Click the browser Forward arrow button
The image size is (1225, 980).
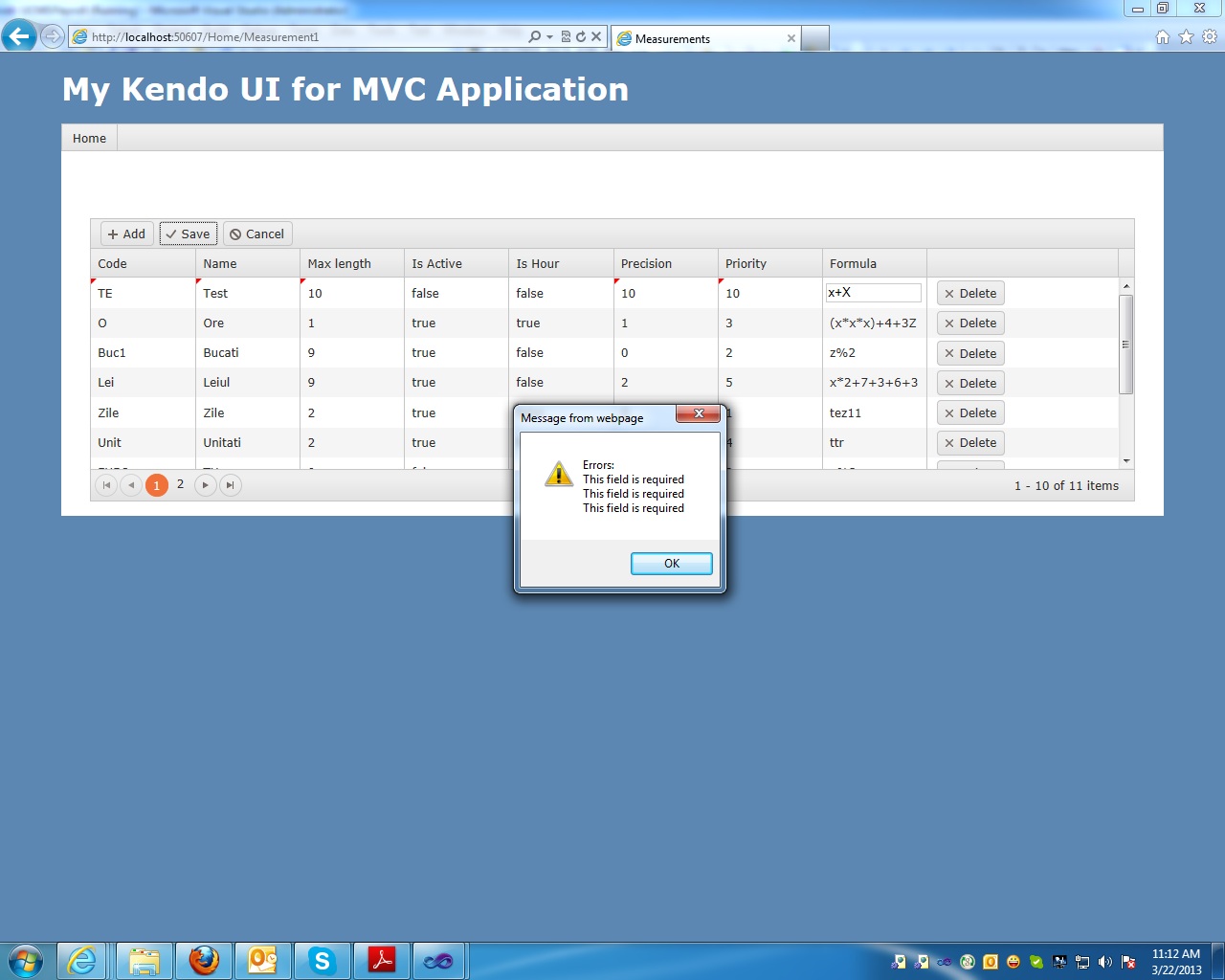pos(53,36)
